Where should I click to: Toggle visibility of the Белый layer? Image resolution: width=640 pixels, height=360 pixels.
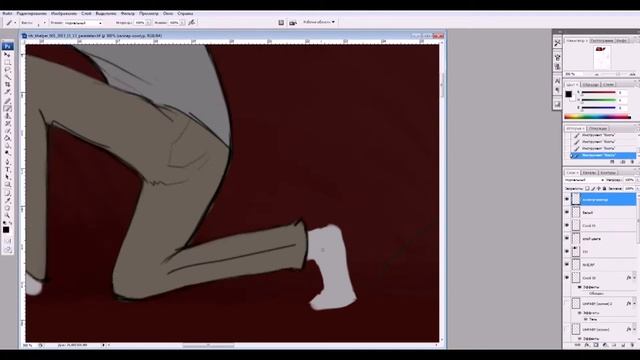(x=567, y=212)
